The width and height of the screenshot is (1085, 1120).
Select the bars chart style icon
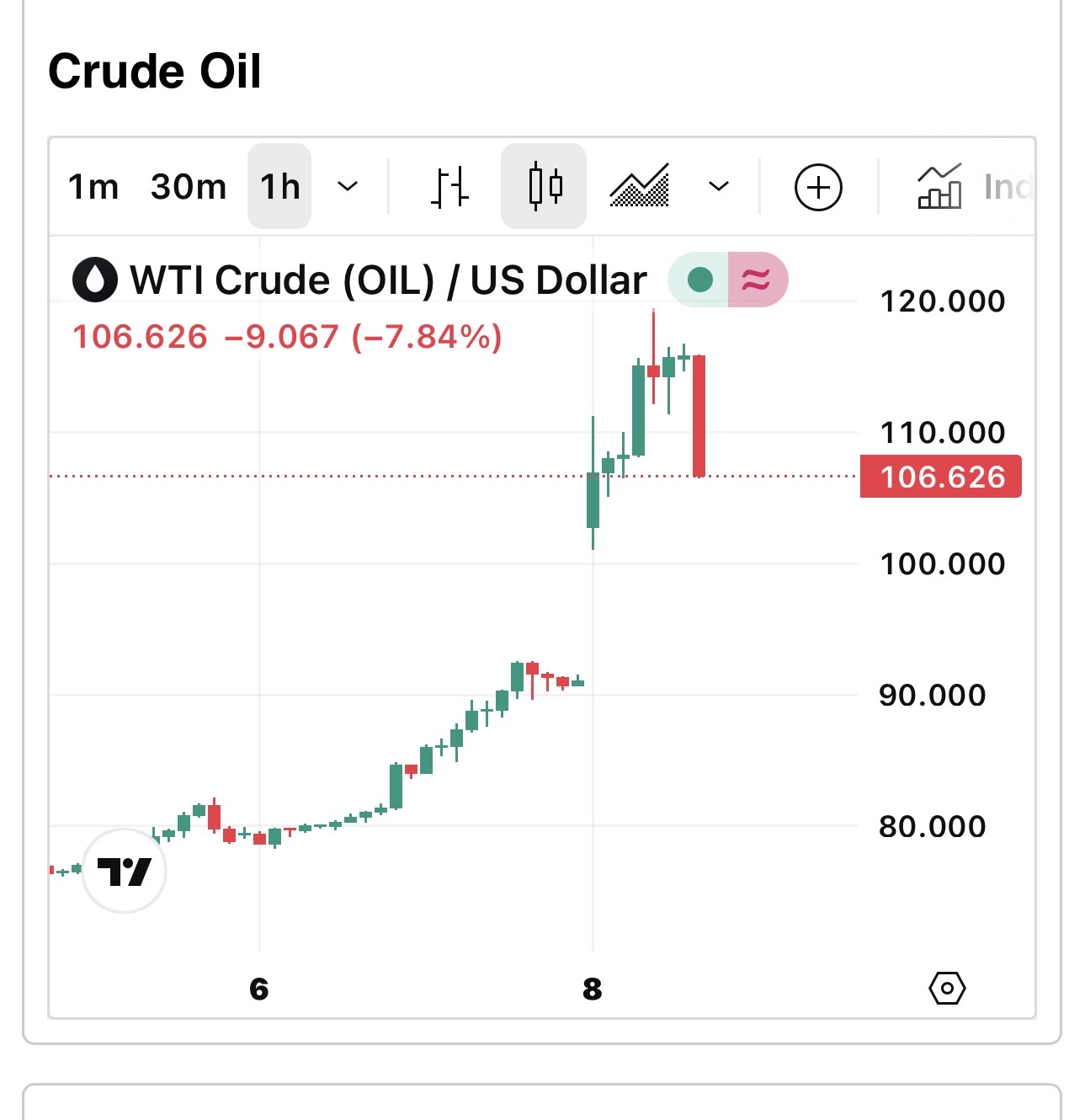[x=449, y=186]
